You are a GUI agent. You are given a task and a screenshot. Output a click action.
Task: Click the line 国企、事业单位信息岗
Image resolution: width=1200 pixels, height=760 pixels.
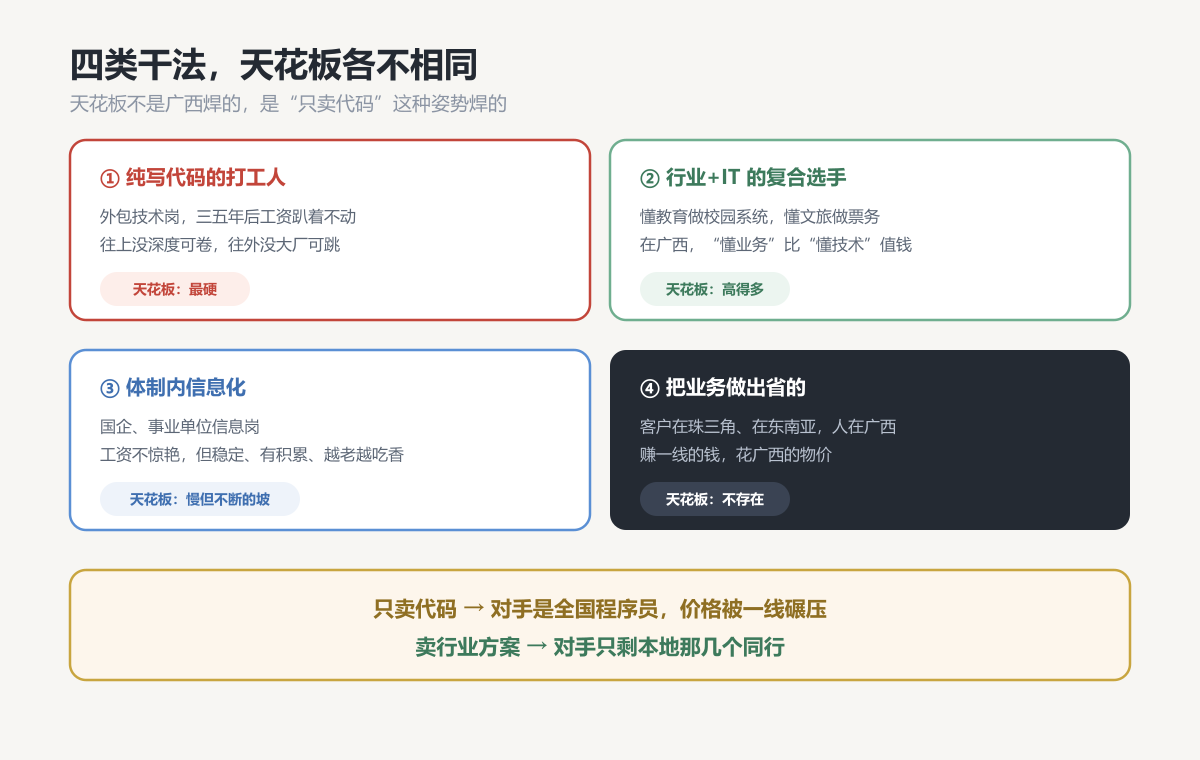pos(180,427)
